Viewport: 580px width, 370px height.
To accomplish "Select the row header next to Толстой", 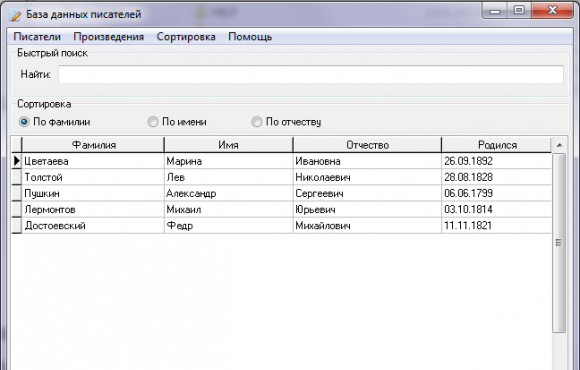I will coord(17,177).
